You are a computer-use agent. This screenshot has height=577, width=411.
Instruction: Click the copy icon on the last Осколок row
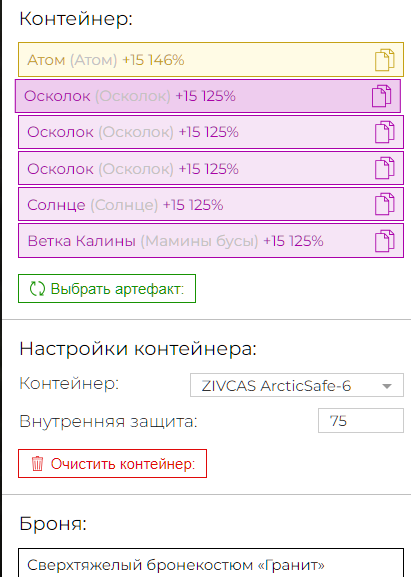[x=385, y=168]
